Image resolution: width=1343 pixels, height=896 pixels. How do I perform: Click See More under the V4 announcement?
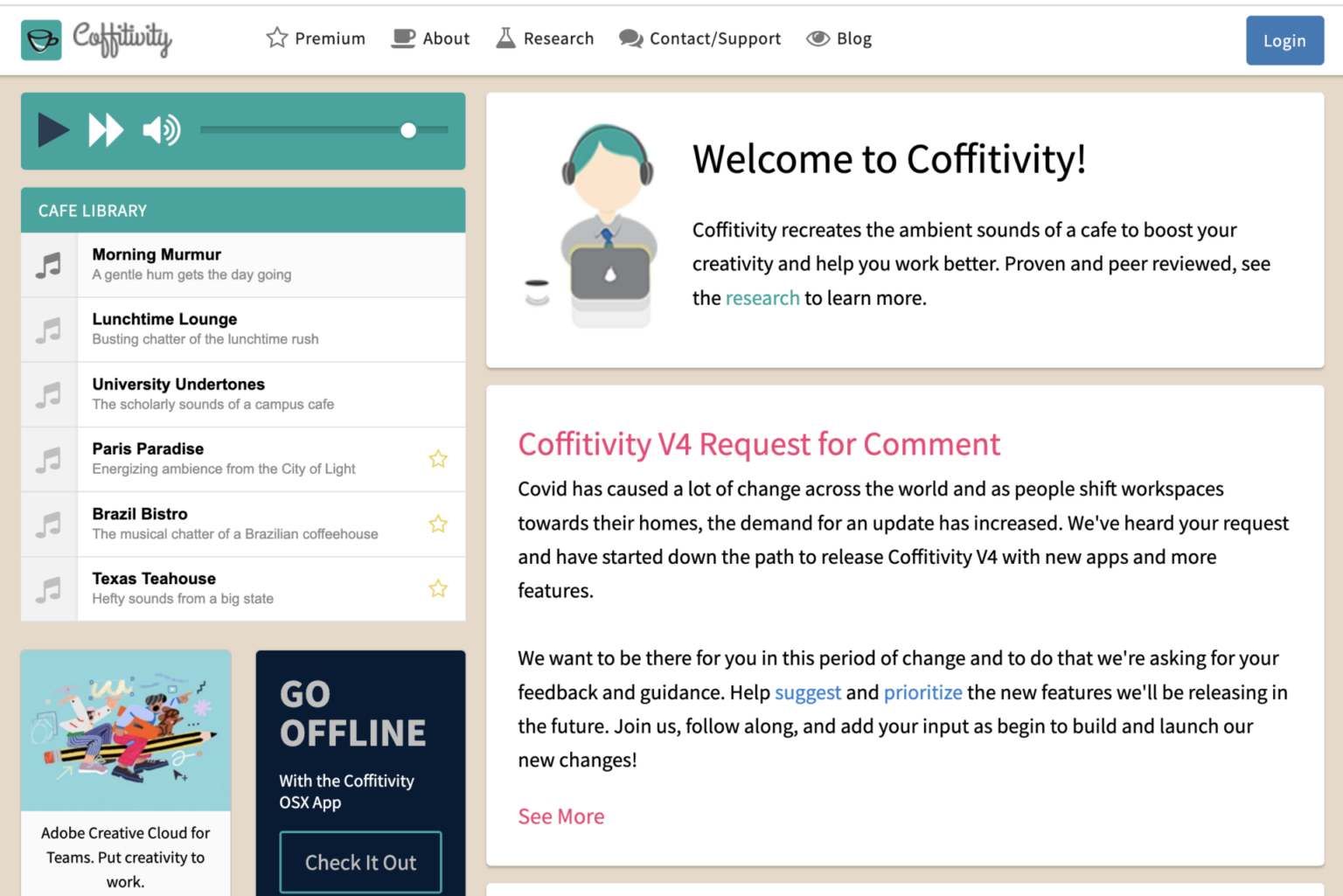coord(560,816)
